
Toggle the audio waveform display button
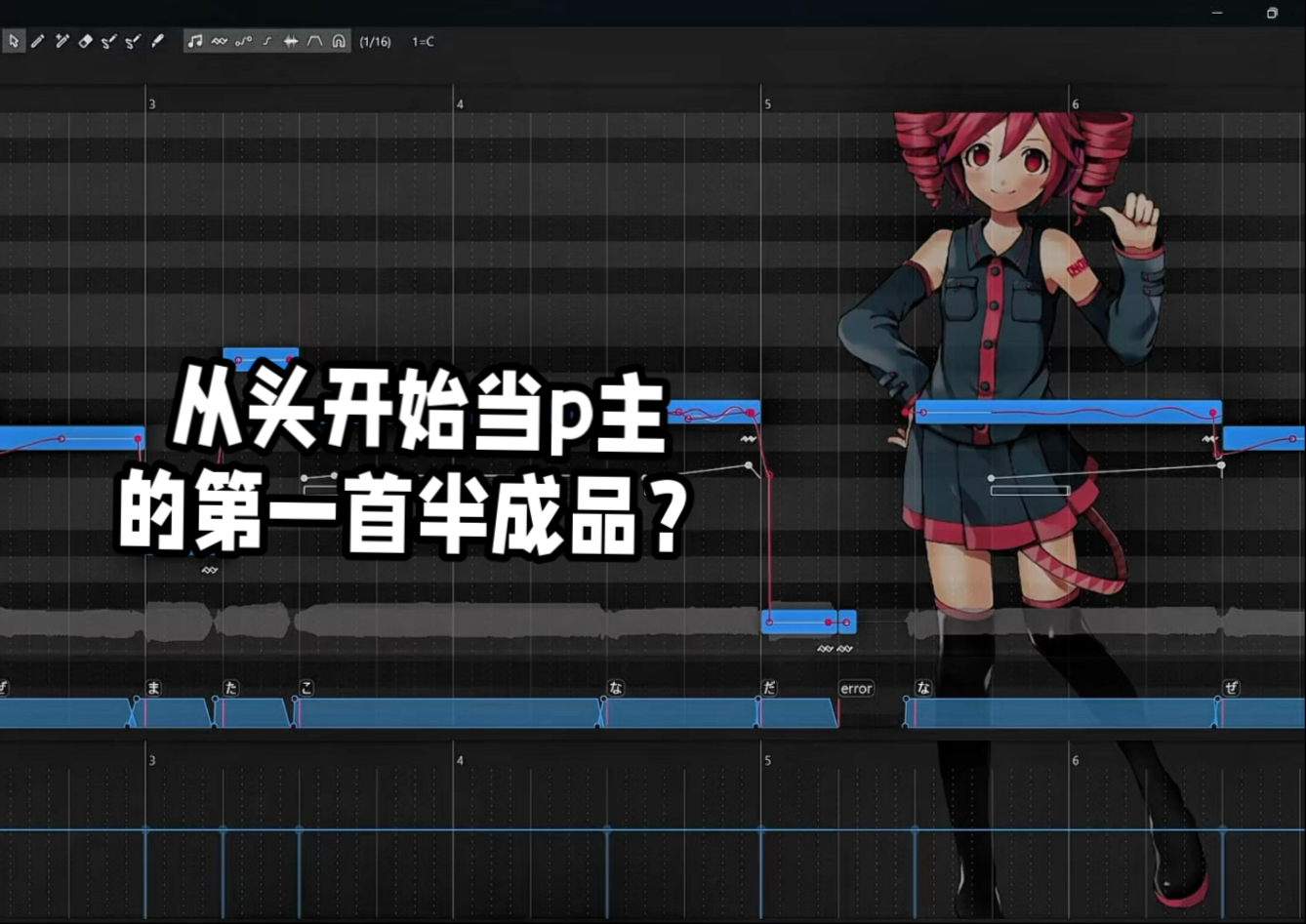click(x=291, y=41)
